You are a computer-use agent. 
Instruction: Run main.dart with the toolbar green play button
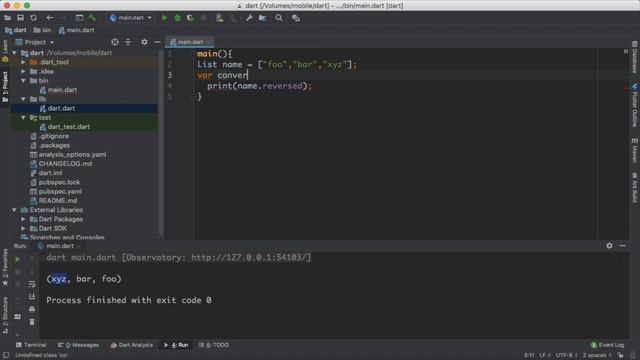[x=164, y=18]
